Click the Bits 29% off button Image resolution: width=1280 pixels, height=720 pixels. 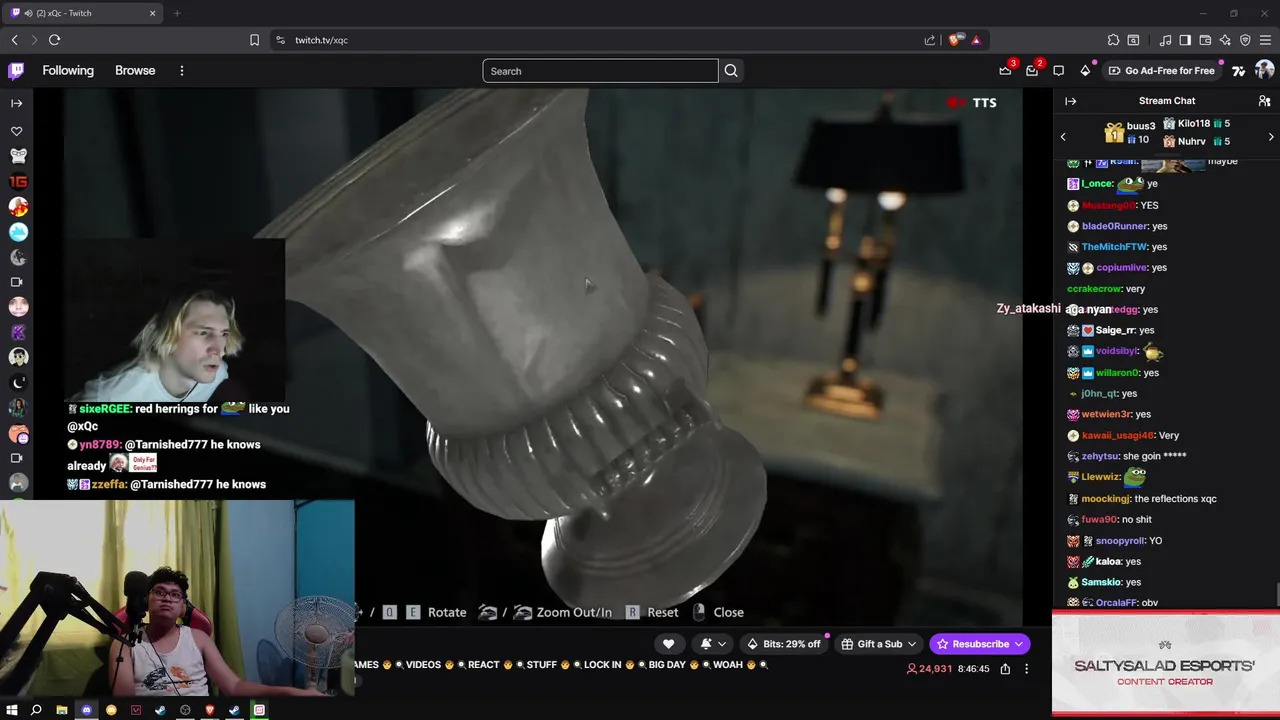(x=784, y=644)
